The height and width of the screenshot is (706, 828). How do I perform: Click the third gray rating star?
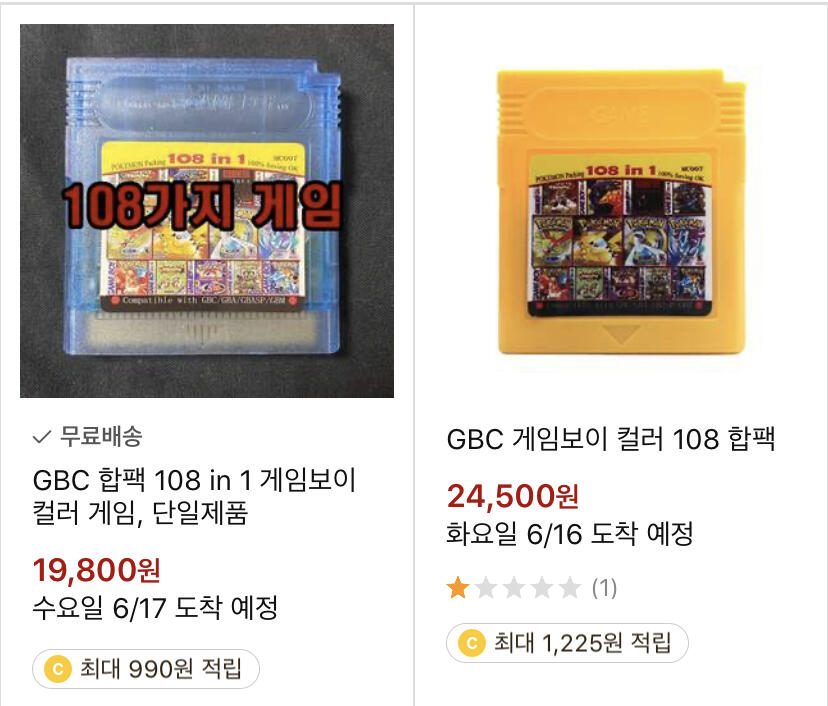tap(514, 588)
